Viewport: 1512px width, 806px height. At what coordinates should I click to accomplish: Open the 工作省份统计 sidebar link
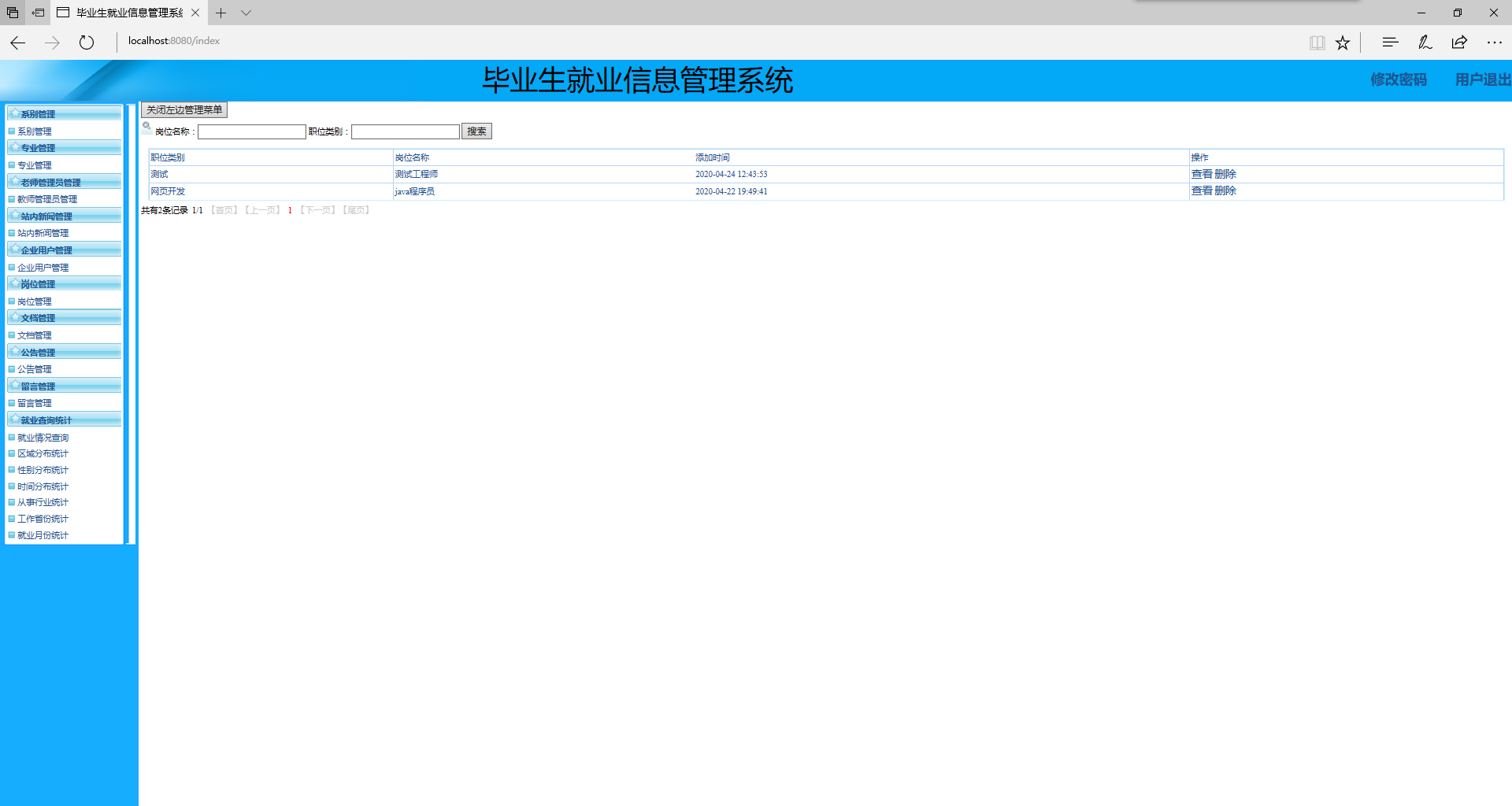point(43,519)
